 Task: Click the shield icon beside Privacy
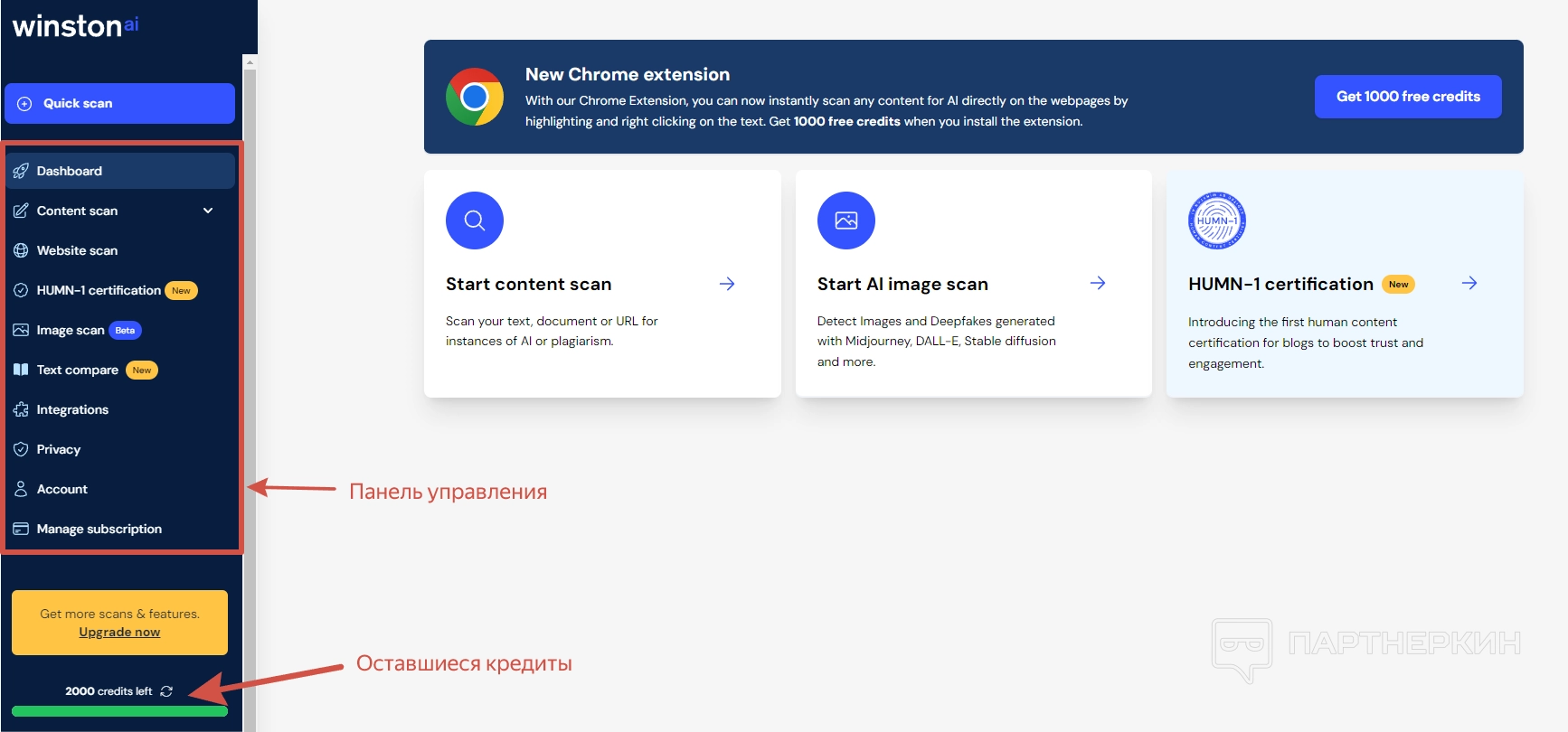[x=21, y=449]
